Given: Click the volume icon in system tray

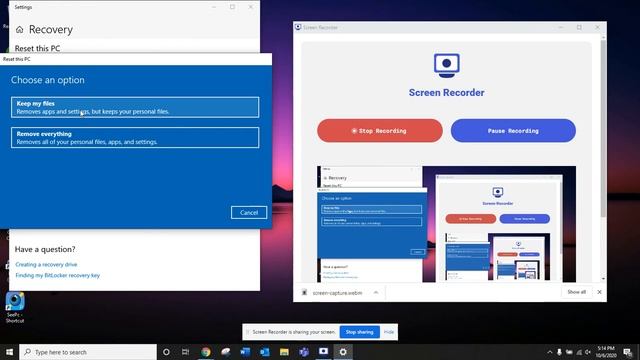Looking at the screenshot, I should pos(588,352).
